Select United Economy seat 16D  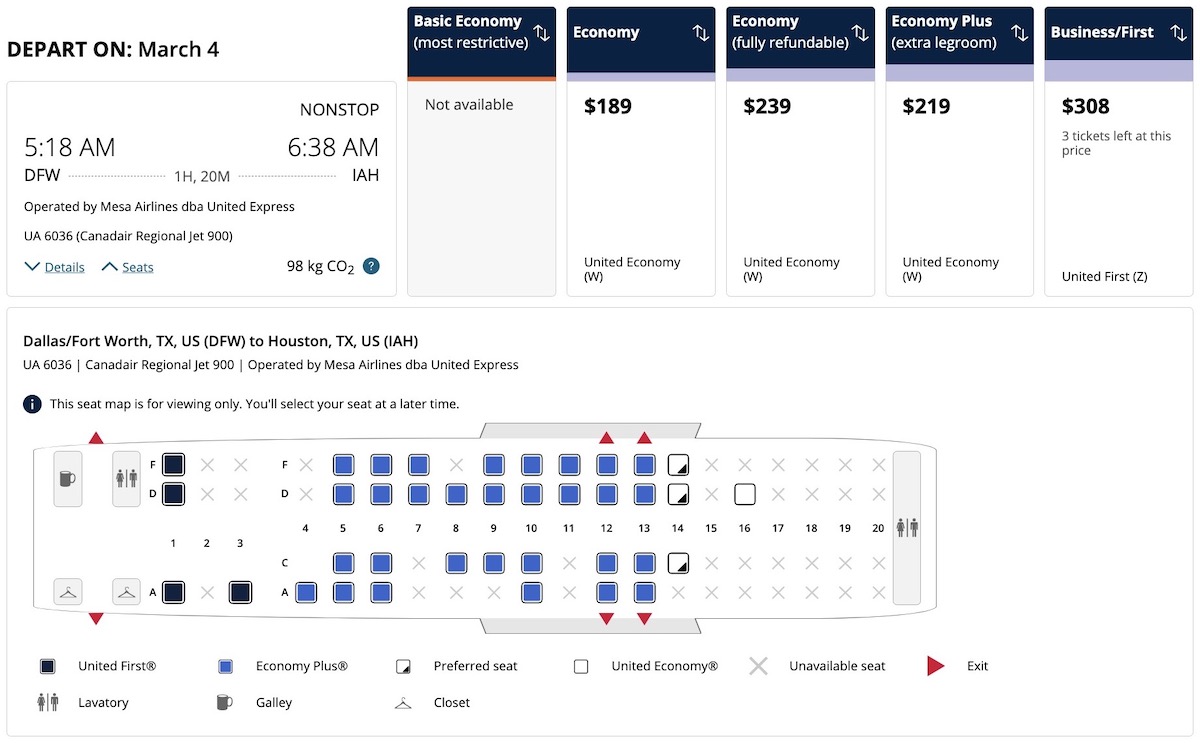click(744, 494)
